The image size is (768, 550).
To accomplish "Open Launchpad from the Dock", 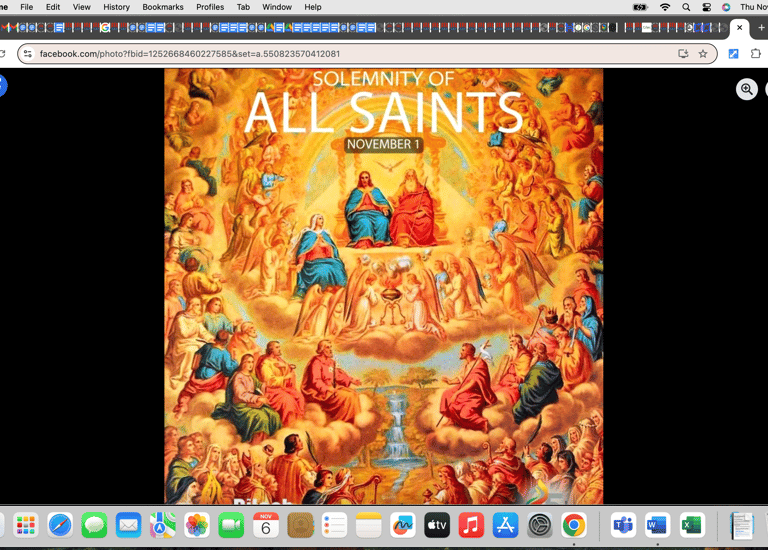I will tap(25, 525).
